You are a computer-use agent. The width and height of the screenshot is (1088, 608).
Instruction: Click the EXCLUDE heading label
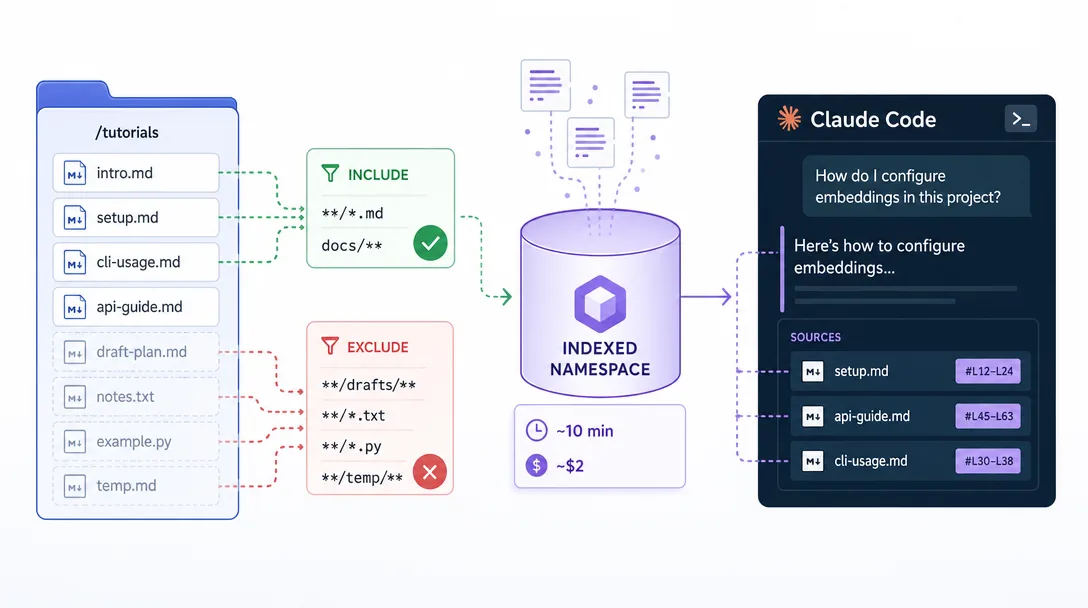tap(377, 346)
